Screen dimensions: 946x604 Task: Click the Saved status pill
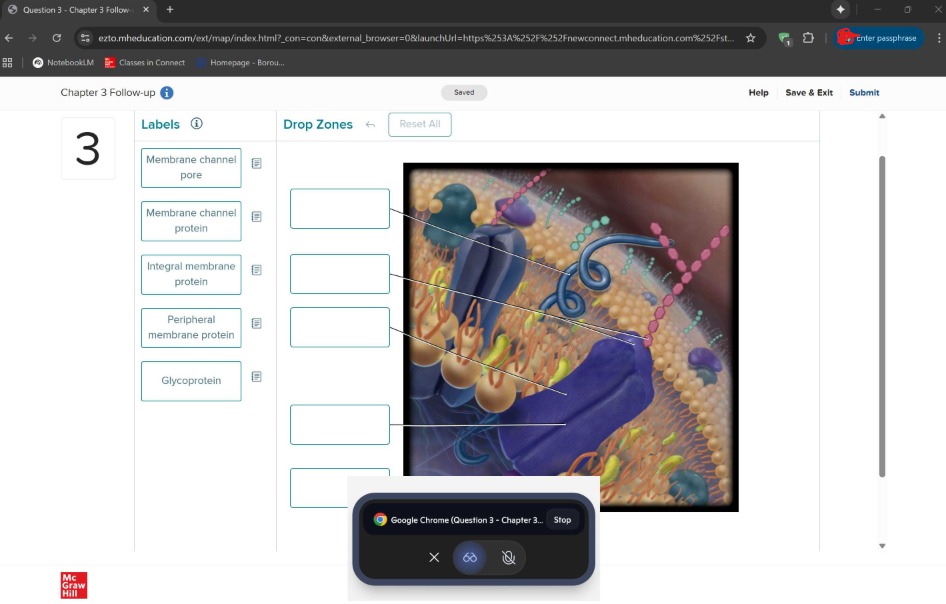[464, 92]
